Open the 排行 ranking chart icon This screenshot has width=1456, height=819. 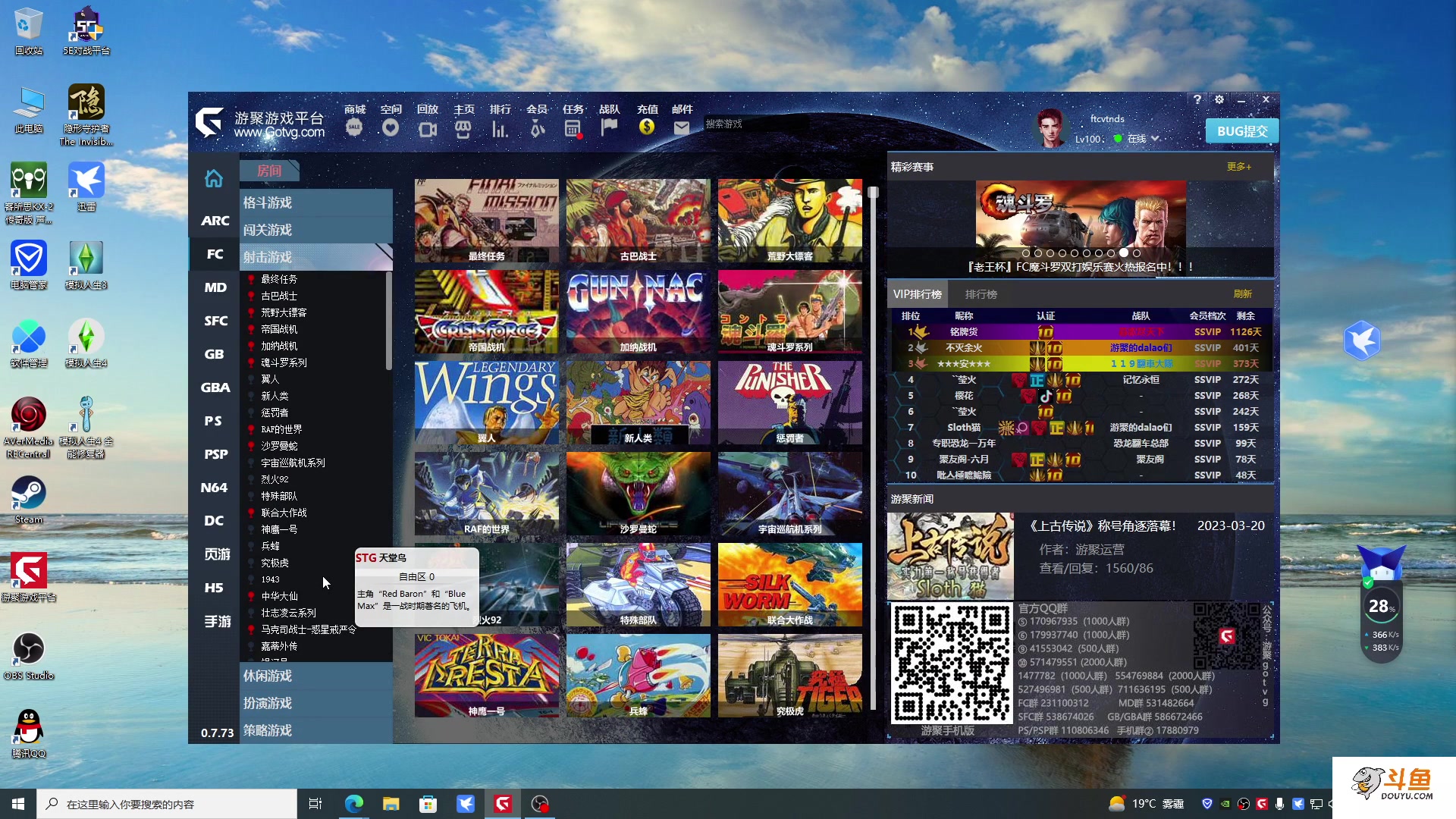500,128
